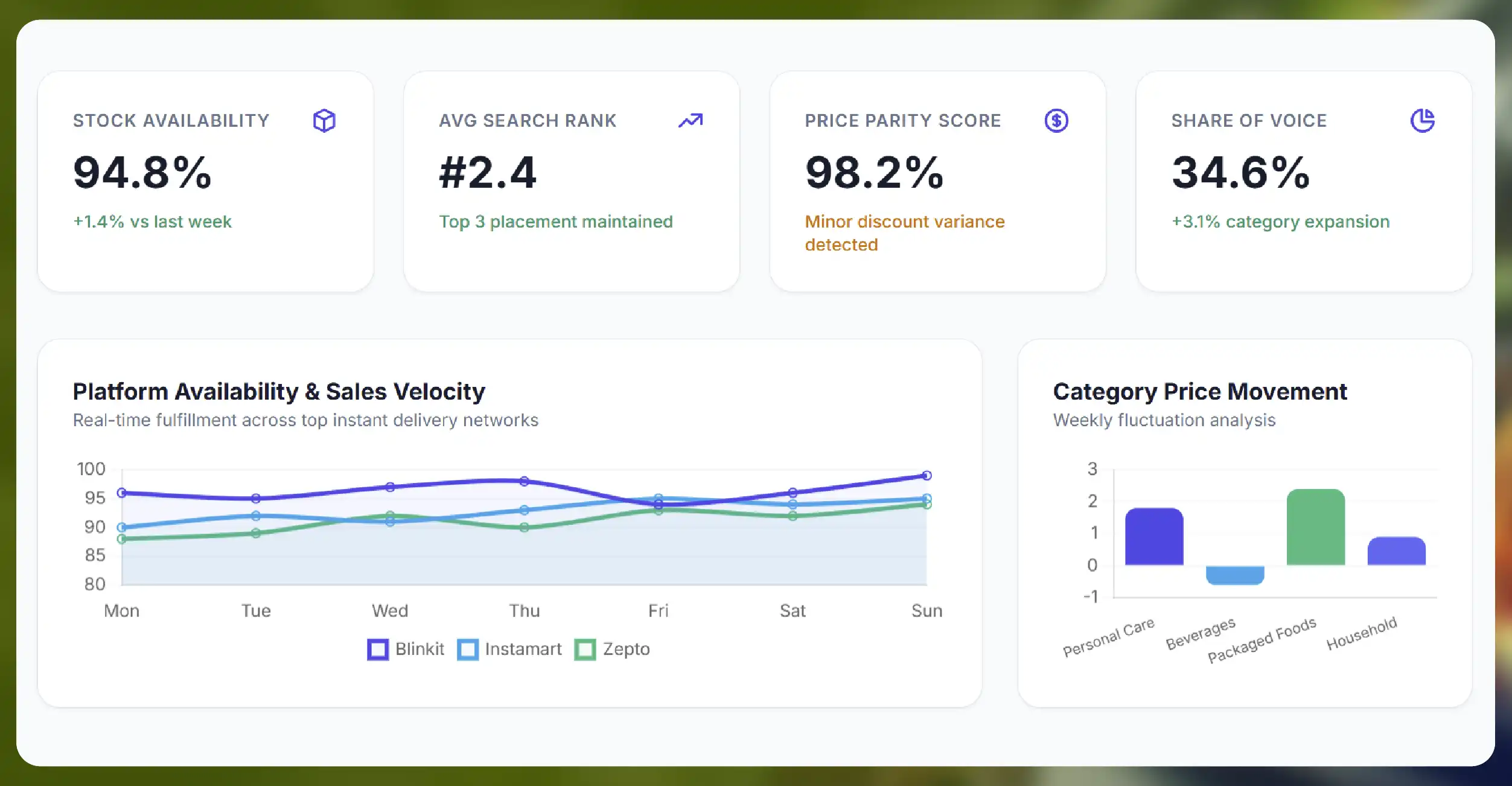
Task: Select the green Packaged Foods bar
Action: tap(1316, 527)
